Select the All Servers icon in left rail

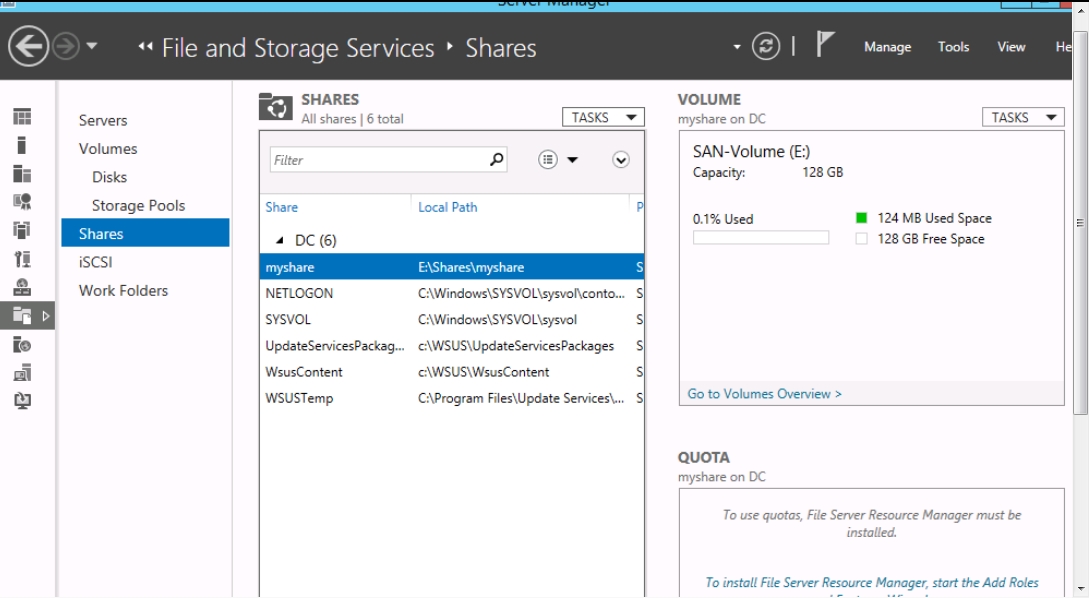[22, 174]
